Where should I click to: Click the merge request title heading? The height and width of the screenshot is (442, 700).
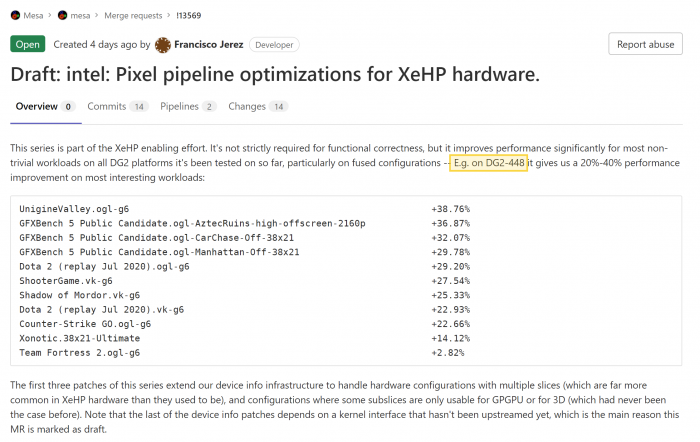pyautogui.click(x=275, y=74)
